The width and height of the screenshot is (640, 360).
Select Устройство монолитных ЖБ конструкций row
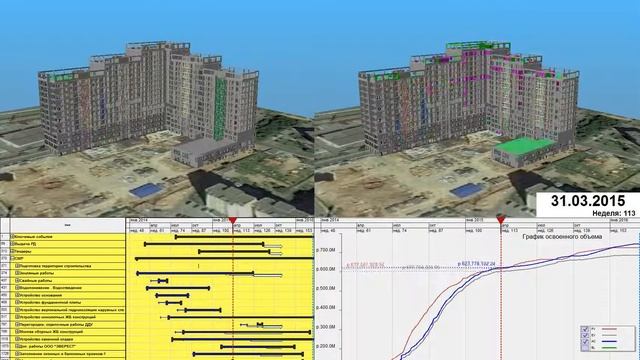(63, 317)
